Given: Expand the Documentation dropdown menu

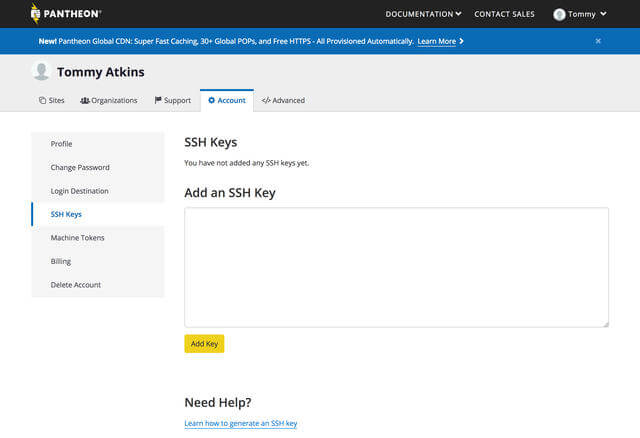Looking at the screenshot, I should click(x=423, y=14).
